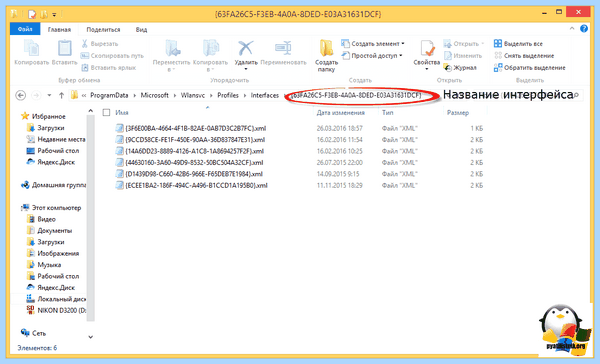Open Недавние места in the sidebar
The width and height of the screenshot is (600, 364).
(56, 139)
